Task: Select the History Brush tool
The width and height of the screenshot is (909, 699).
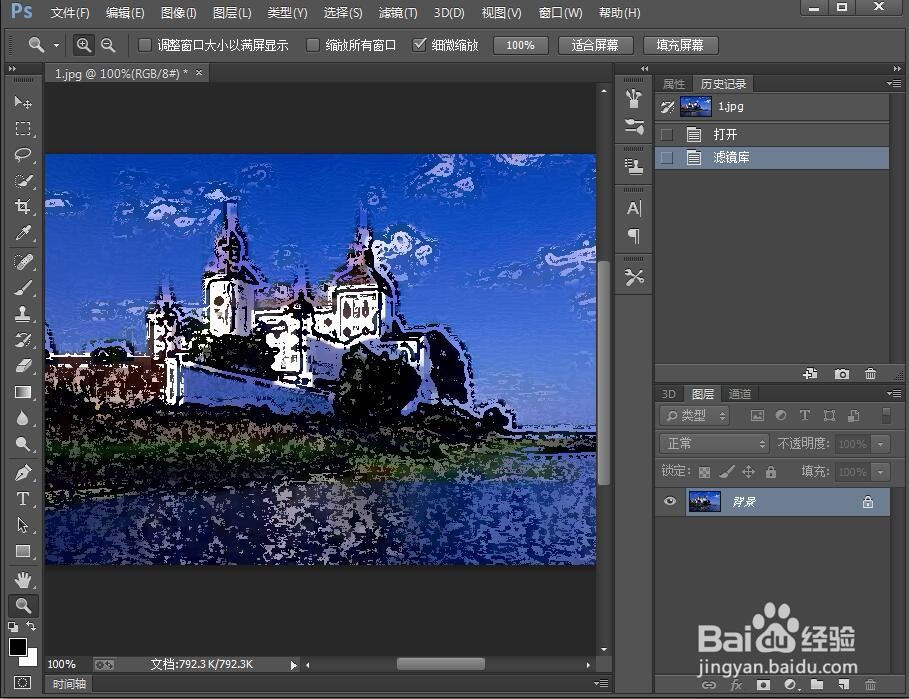Action: point(23,340)
